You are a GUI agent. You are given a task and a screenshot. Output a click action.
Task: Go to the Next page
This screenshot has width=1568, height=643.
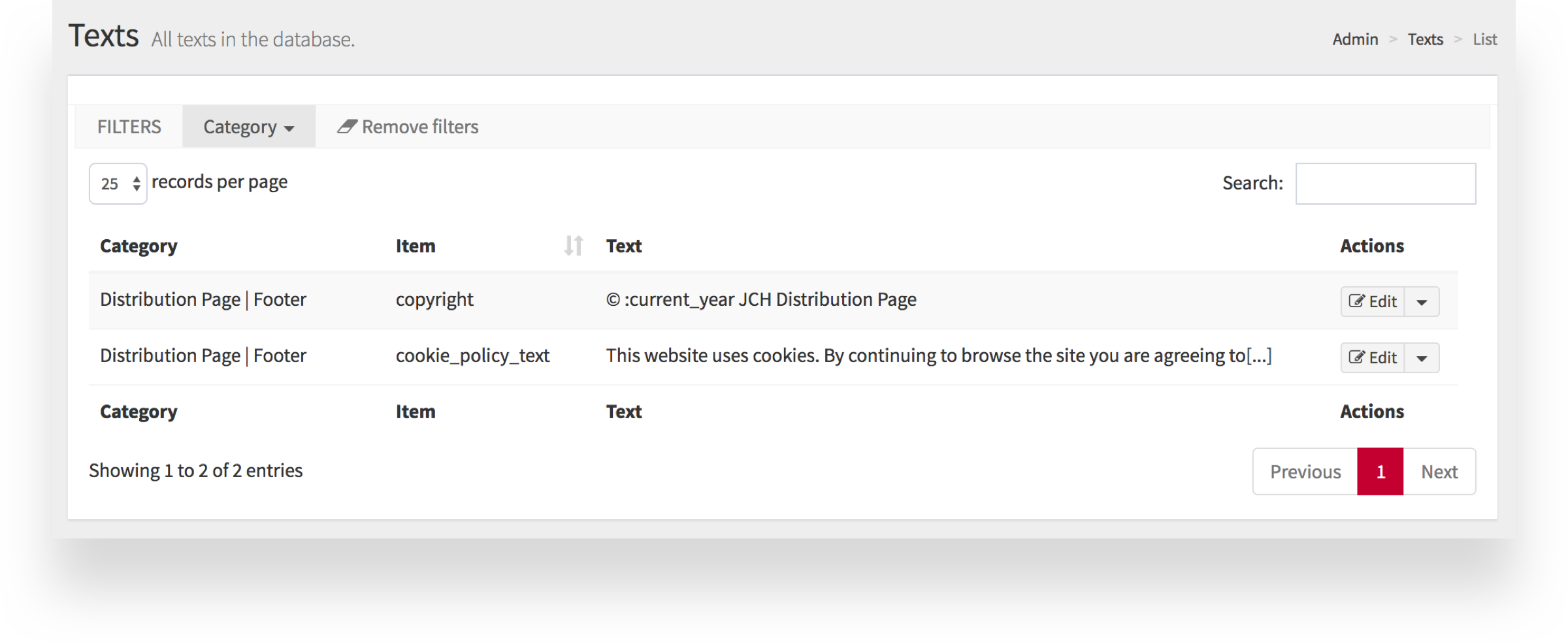1439,472
